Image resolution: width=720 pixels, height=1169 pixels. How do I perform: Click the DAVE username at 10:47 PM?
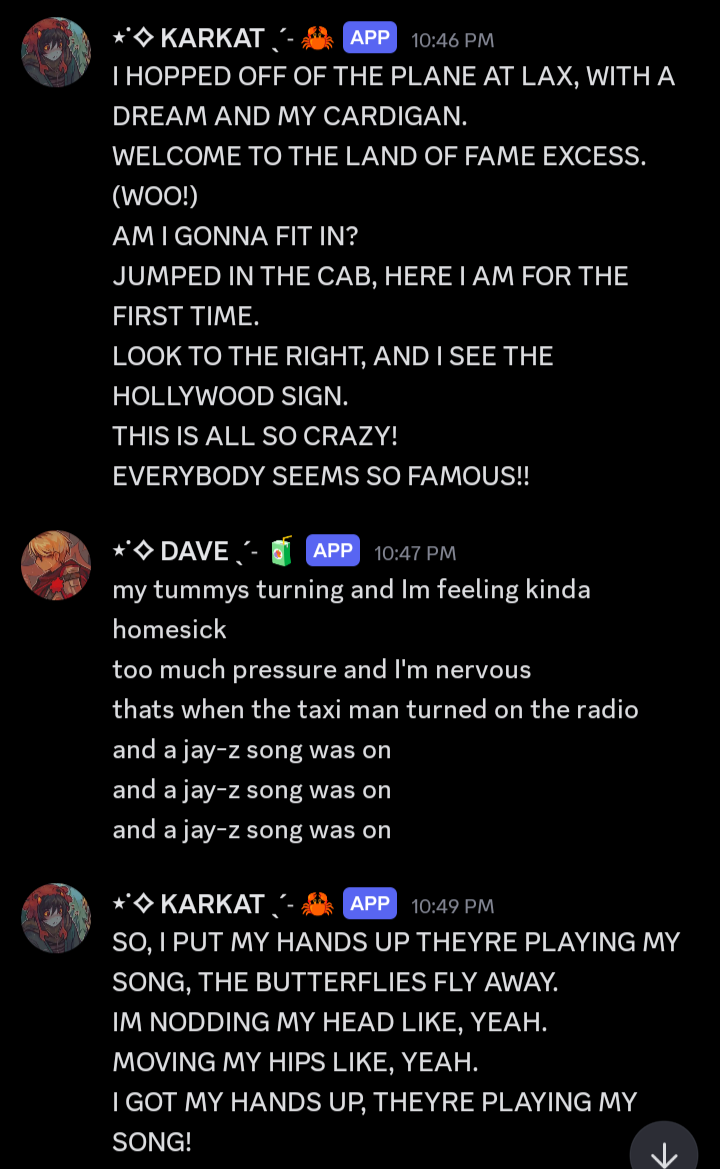tap(194, 551)
